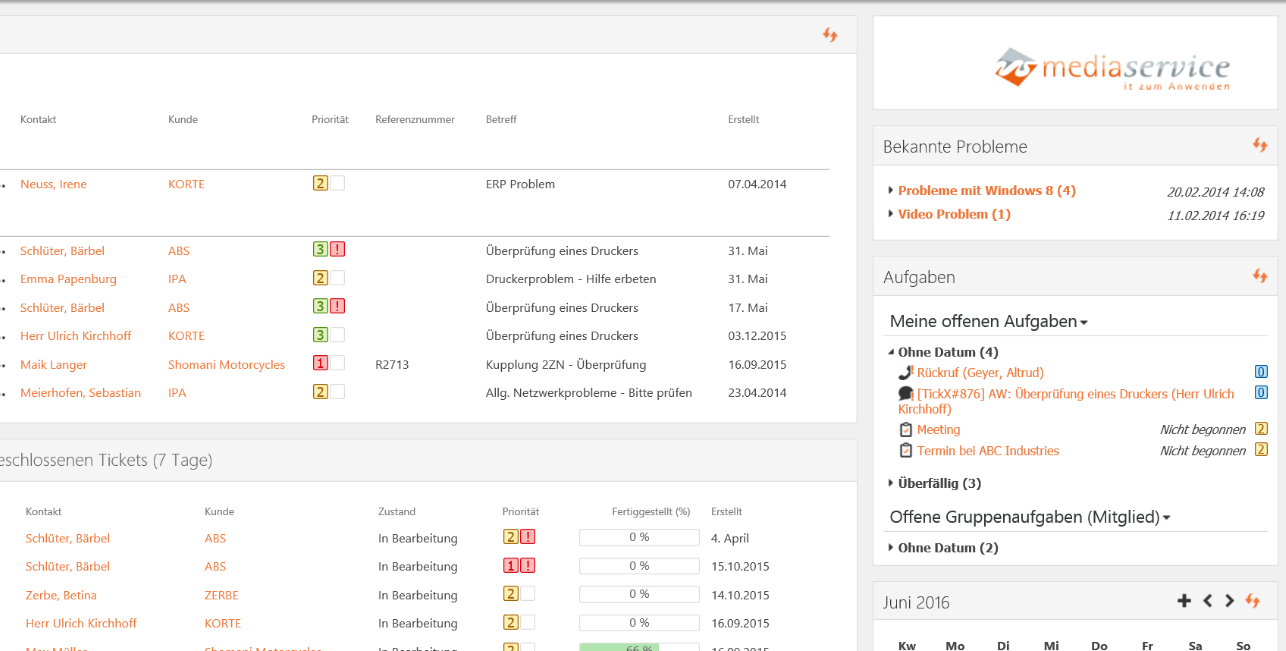Open Offene Gruppenaufgaben (Mitglied) dropdown

pyautogui.click(x=1030, y=517)
